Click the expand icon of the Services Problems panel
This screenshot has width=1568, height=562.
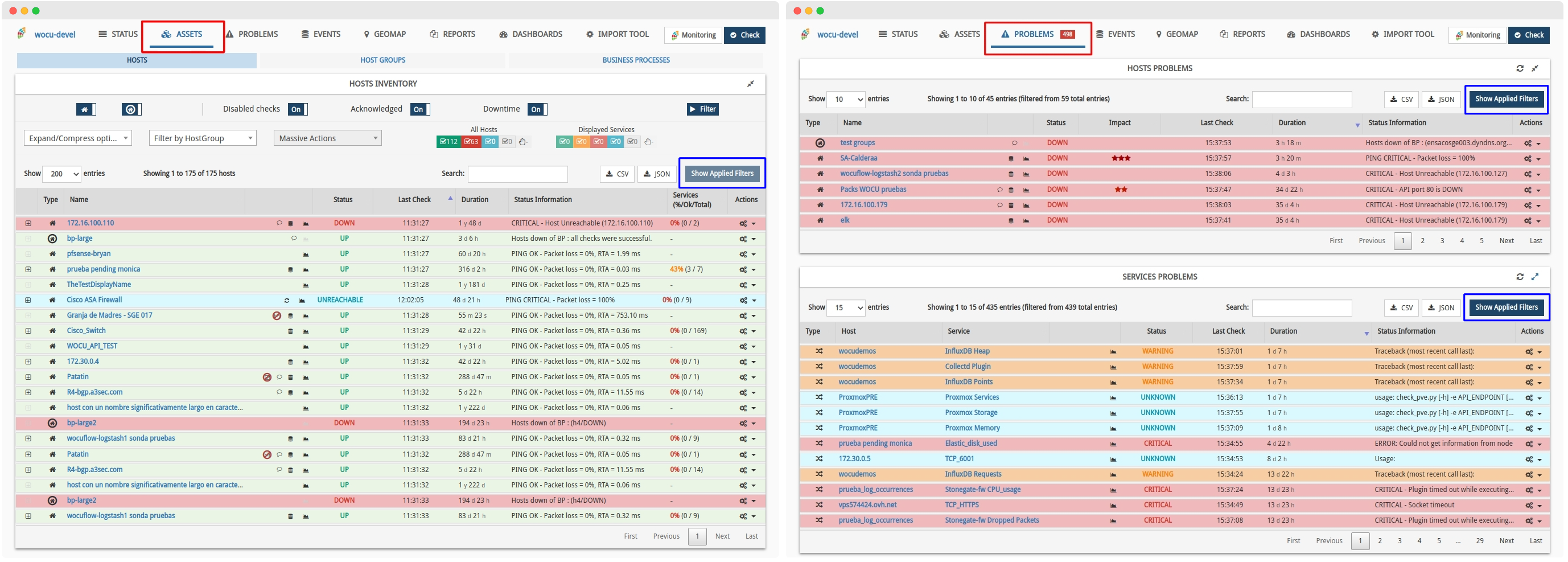[1535, 277]
